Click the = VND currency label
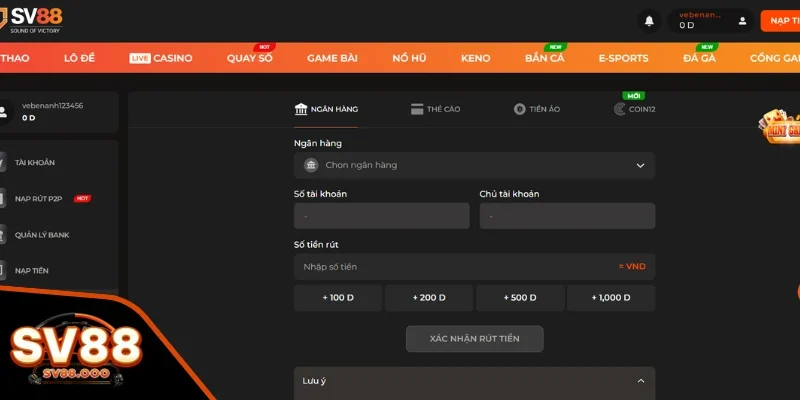 632,266
